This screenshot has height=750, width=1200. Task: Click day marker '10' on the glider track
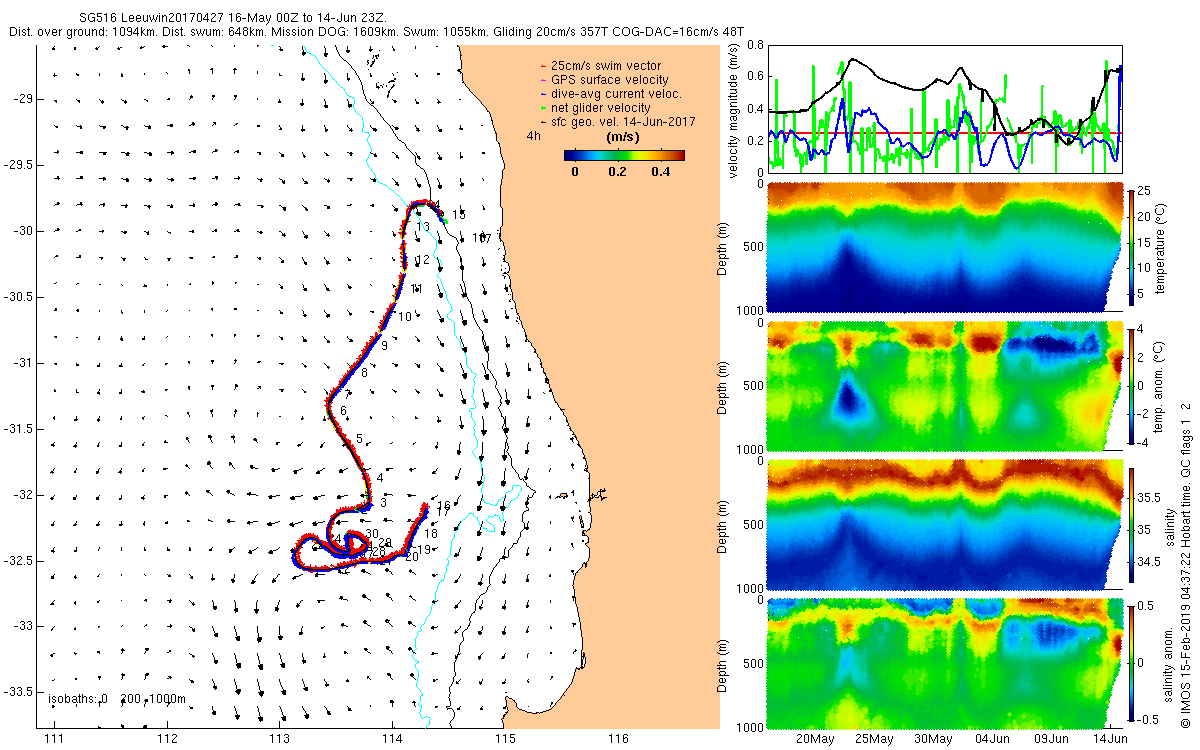(405, 317)
